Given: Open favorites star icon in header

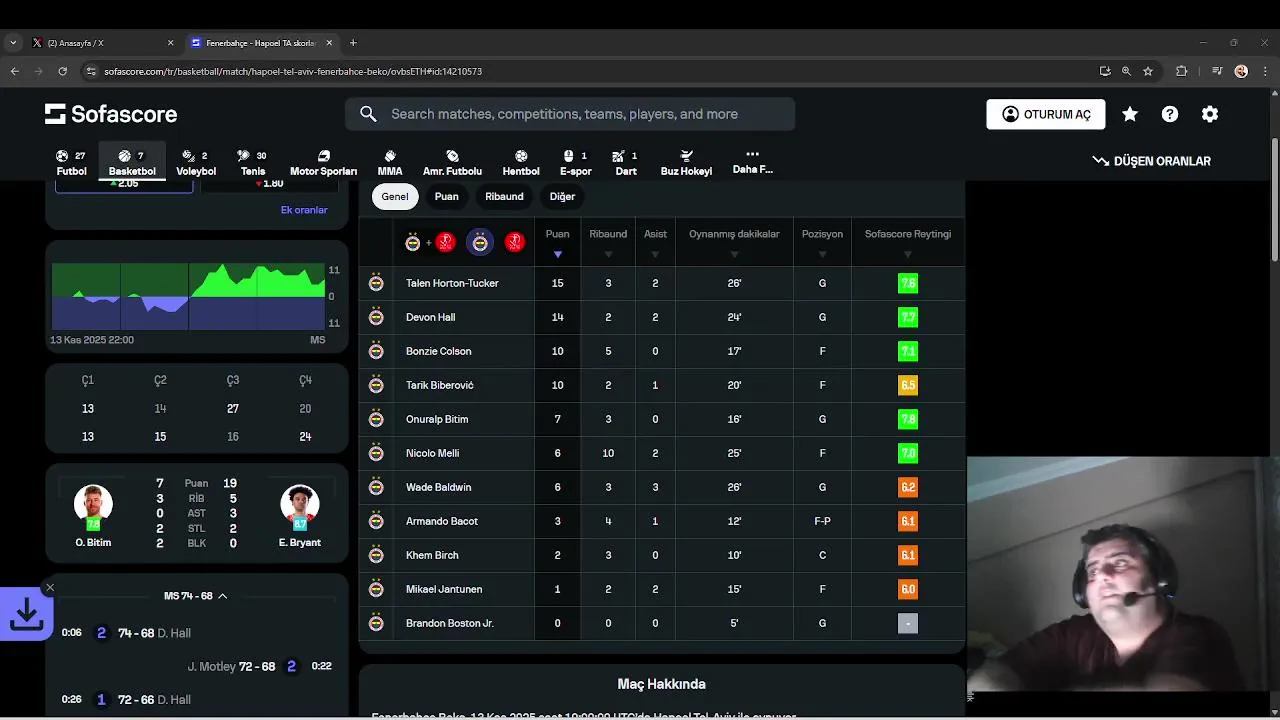Looking at the screenshot, I should [1130, 114].
